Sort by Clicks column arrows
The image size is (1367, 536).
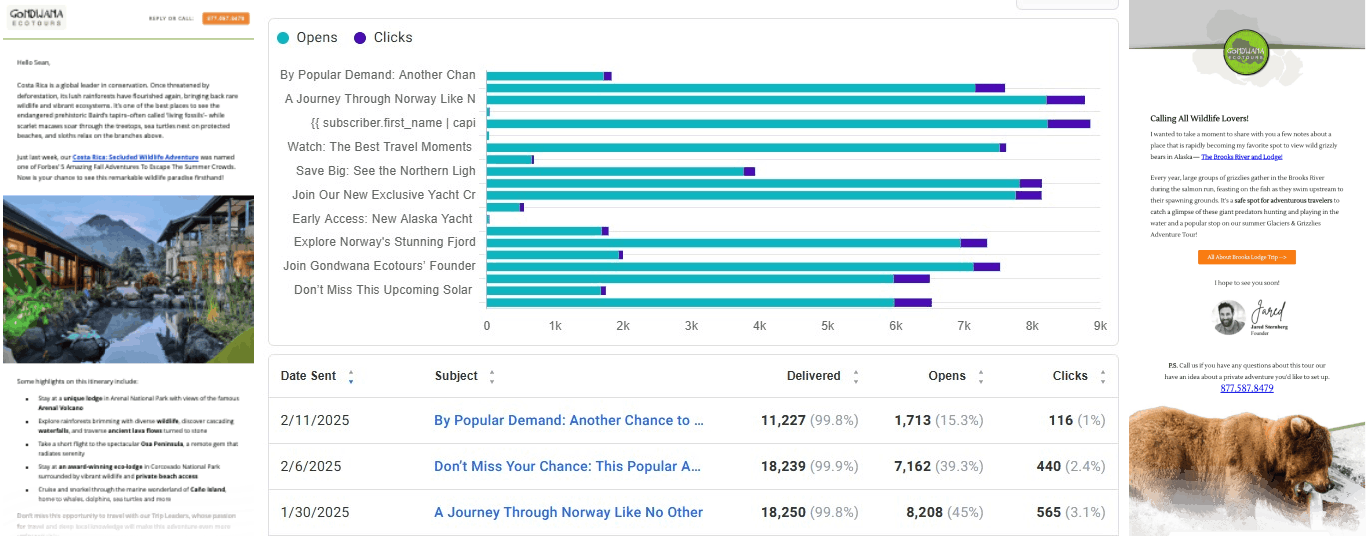pos(1102,377)
